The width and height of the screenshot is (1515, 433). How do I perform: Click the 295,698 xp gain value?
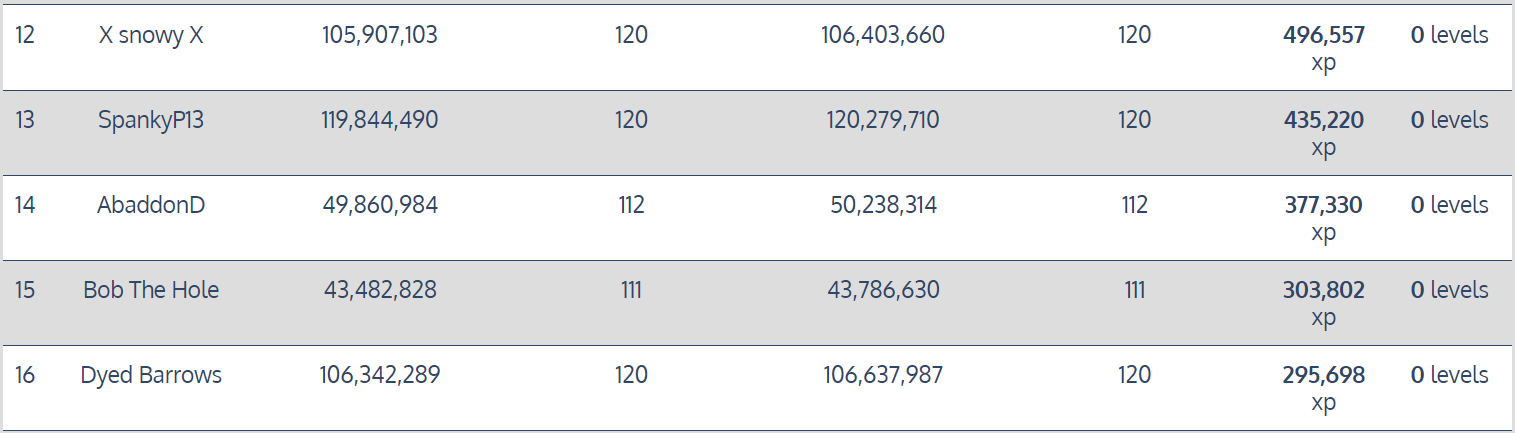tap(1323, 376)
